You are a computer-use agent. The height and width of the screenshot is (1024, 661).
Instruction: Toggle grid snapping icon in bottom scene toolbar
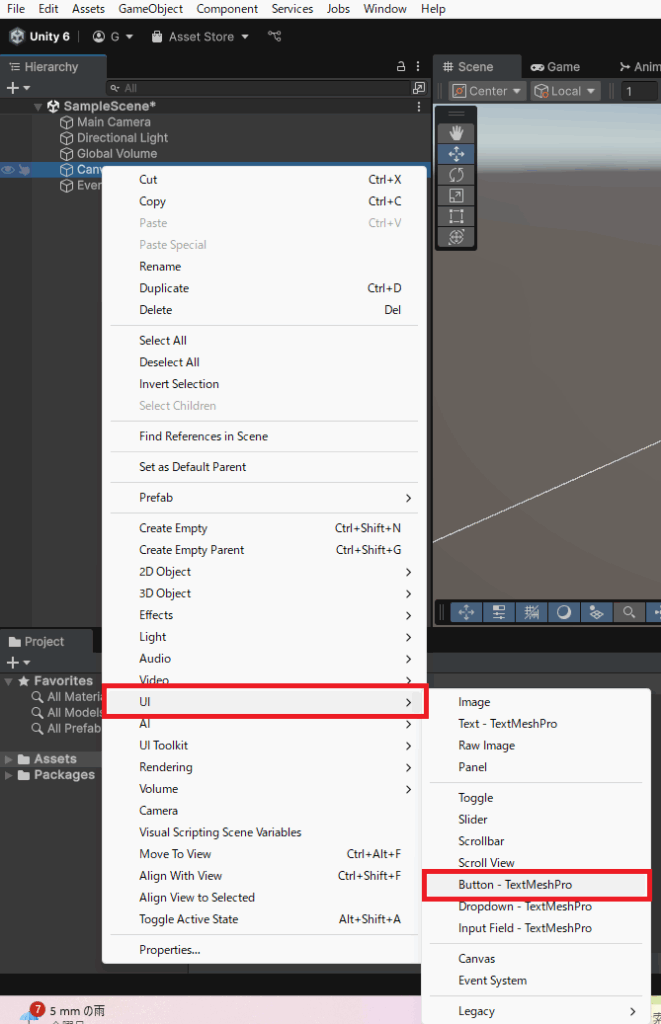click(532, 612)
